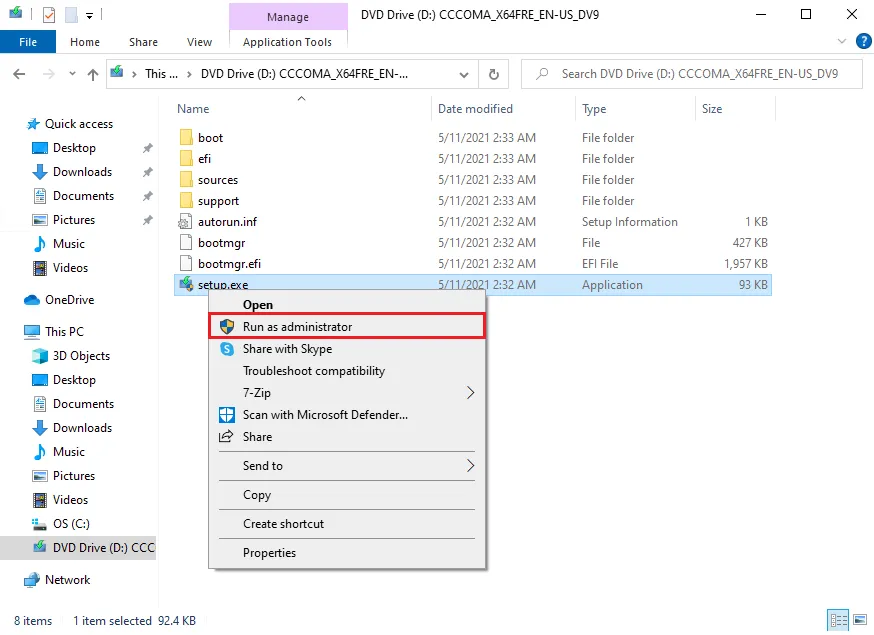Choose Share with Skype

347,348
